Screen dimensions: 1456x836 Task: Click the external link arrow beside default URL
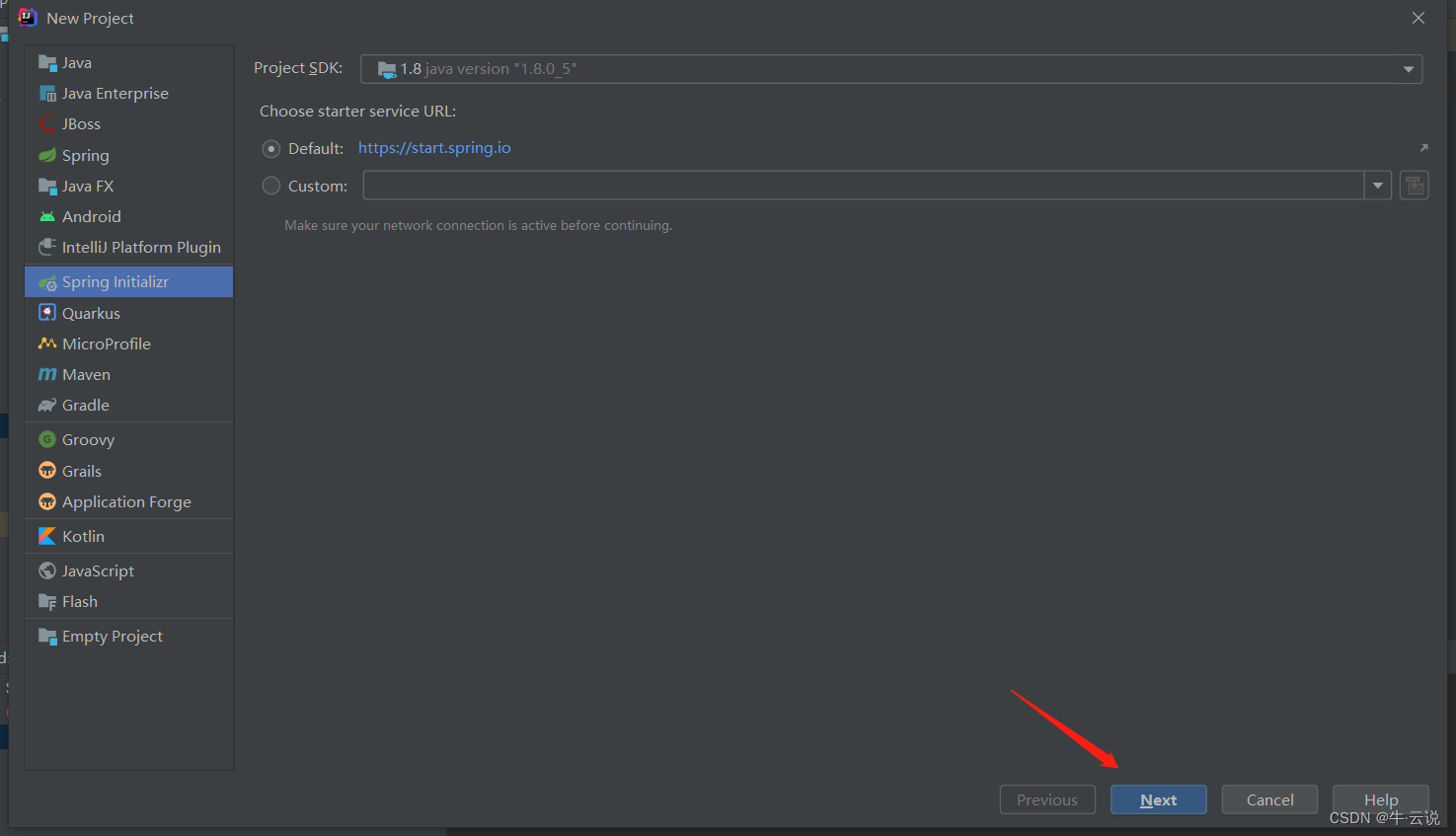point(1423,148)
